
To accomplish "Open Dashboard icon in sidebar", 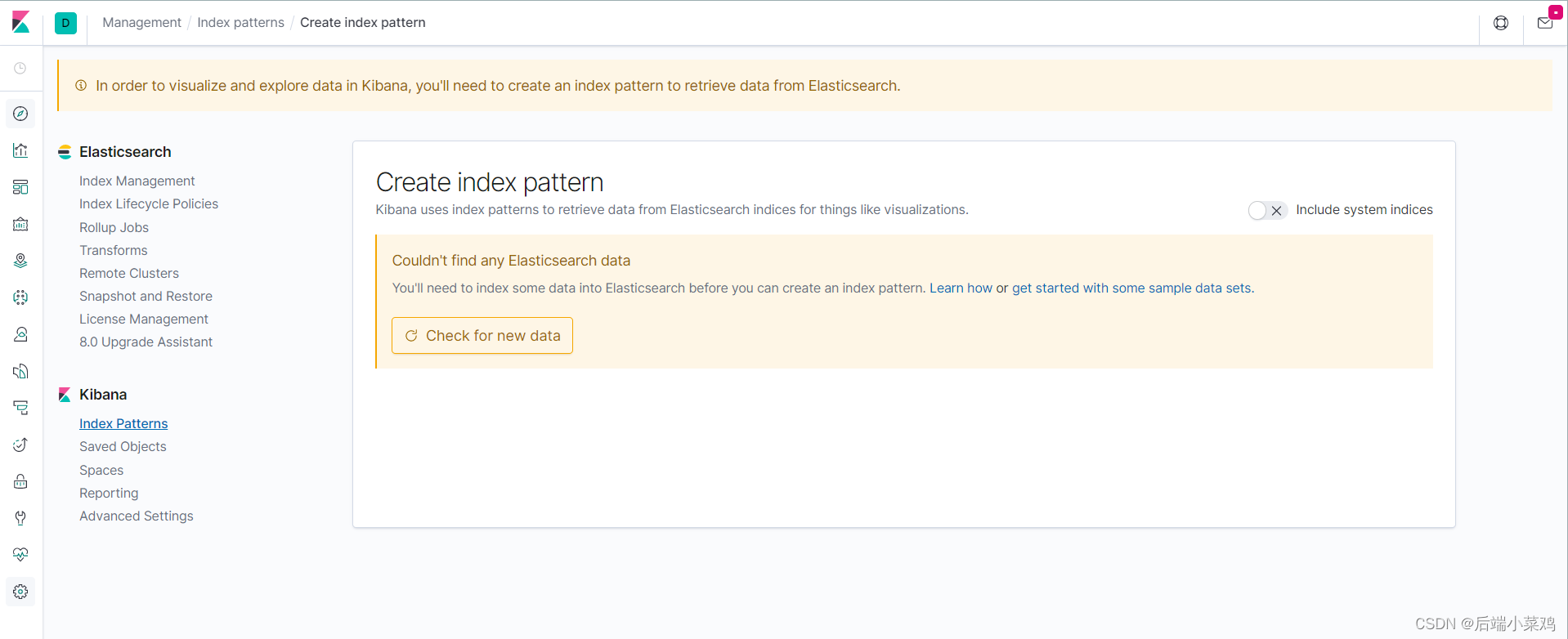I will pos(20,187).
